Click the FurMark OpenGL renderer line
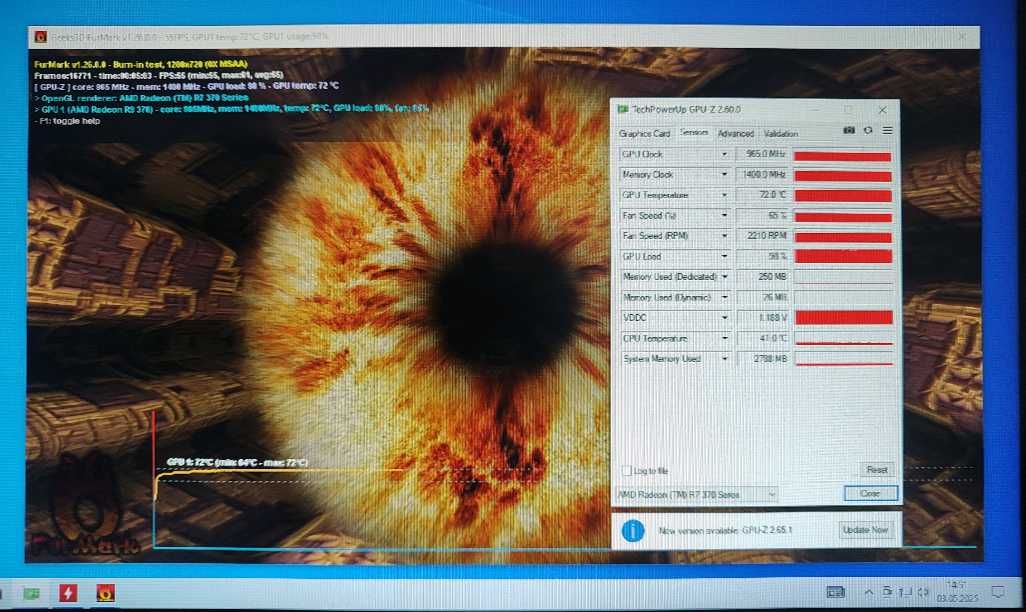The image size is (1026, 612). (141, 98)
